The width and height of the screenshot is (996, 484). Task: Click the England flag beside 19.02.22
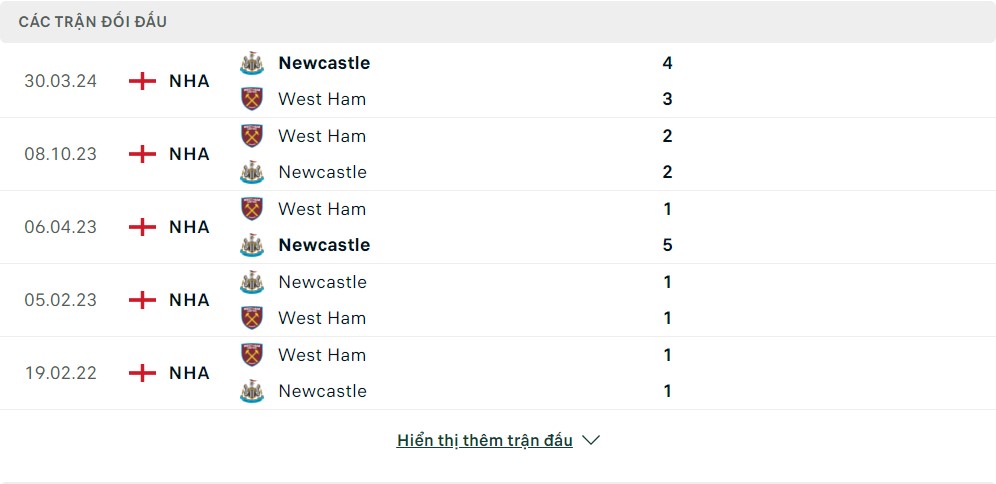(x=143, y=373)
